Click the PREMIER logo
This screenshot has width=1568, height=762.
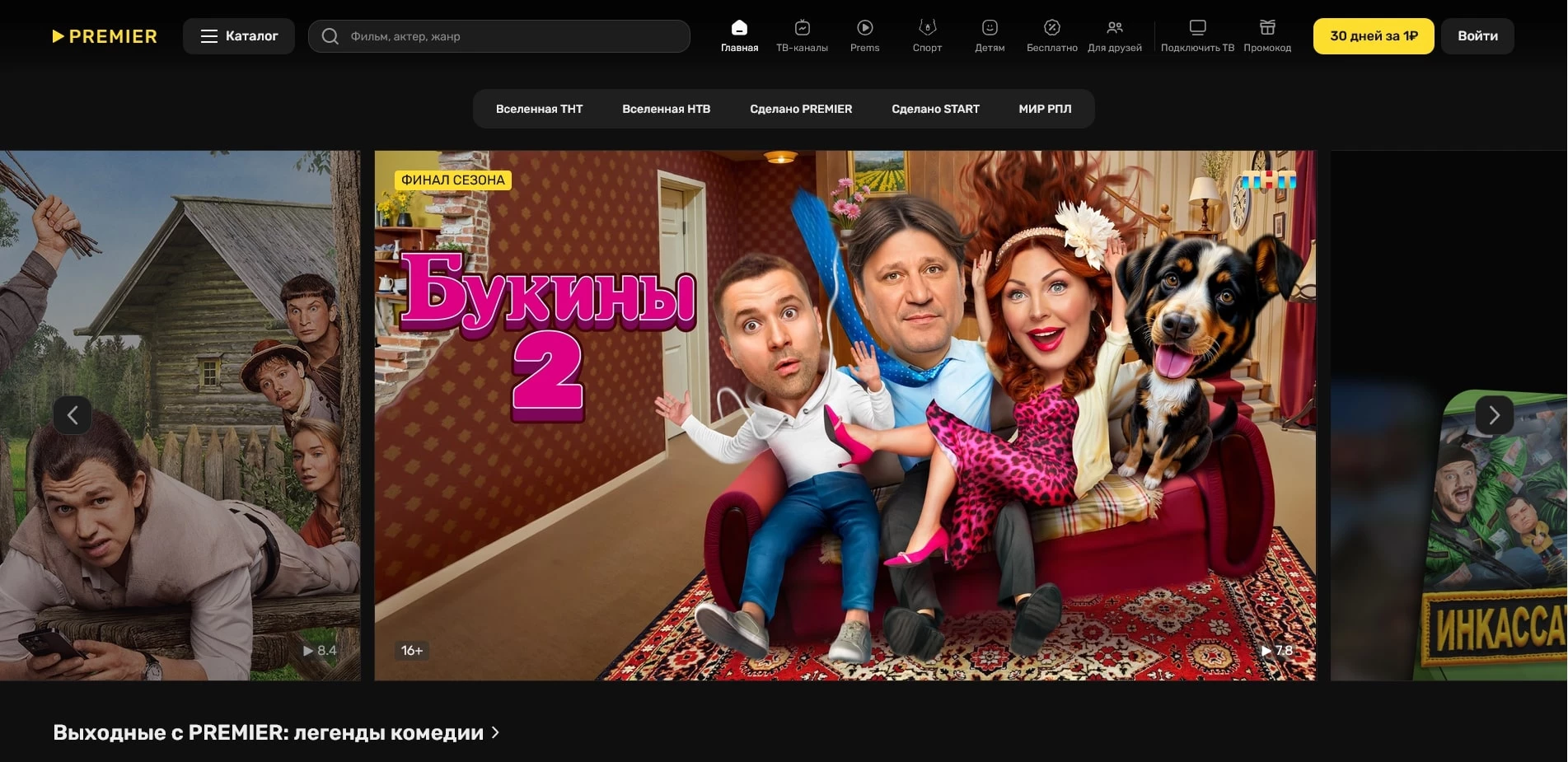click(105, 35)
